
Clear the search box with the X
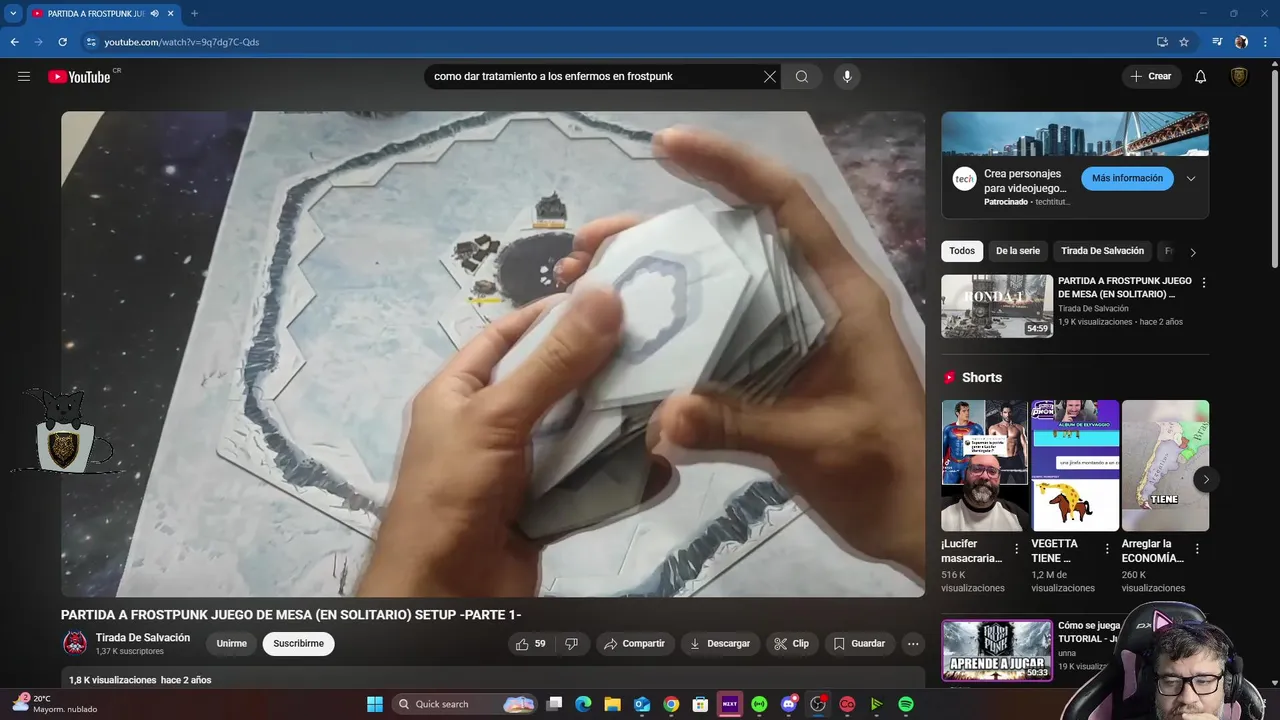point(770,77)
